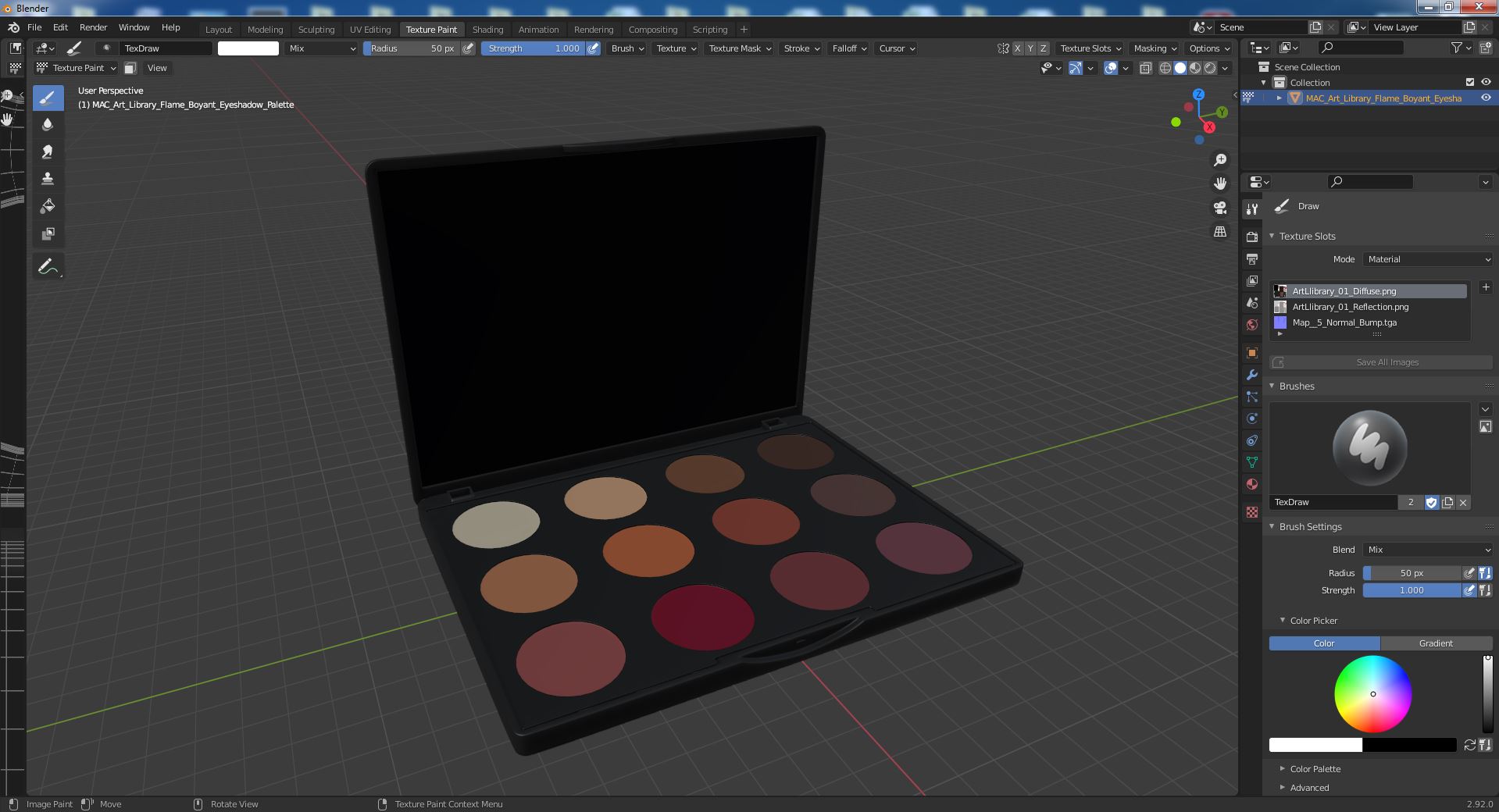Select the Soften tool

(48, 124)
